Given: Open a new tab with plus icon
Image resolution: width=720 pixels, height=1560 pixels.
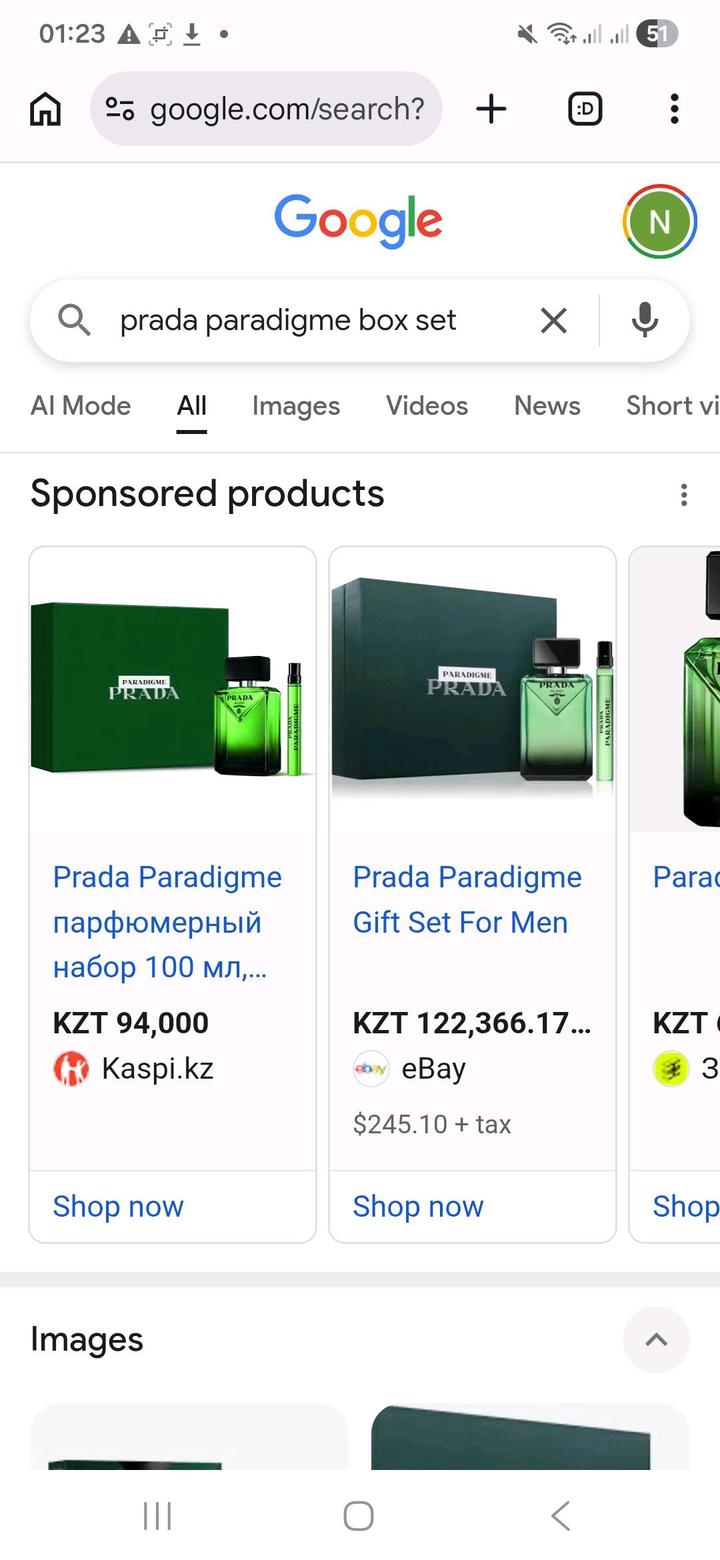Looking at the screenshot, I should pos(491,109).
